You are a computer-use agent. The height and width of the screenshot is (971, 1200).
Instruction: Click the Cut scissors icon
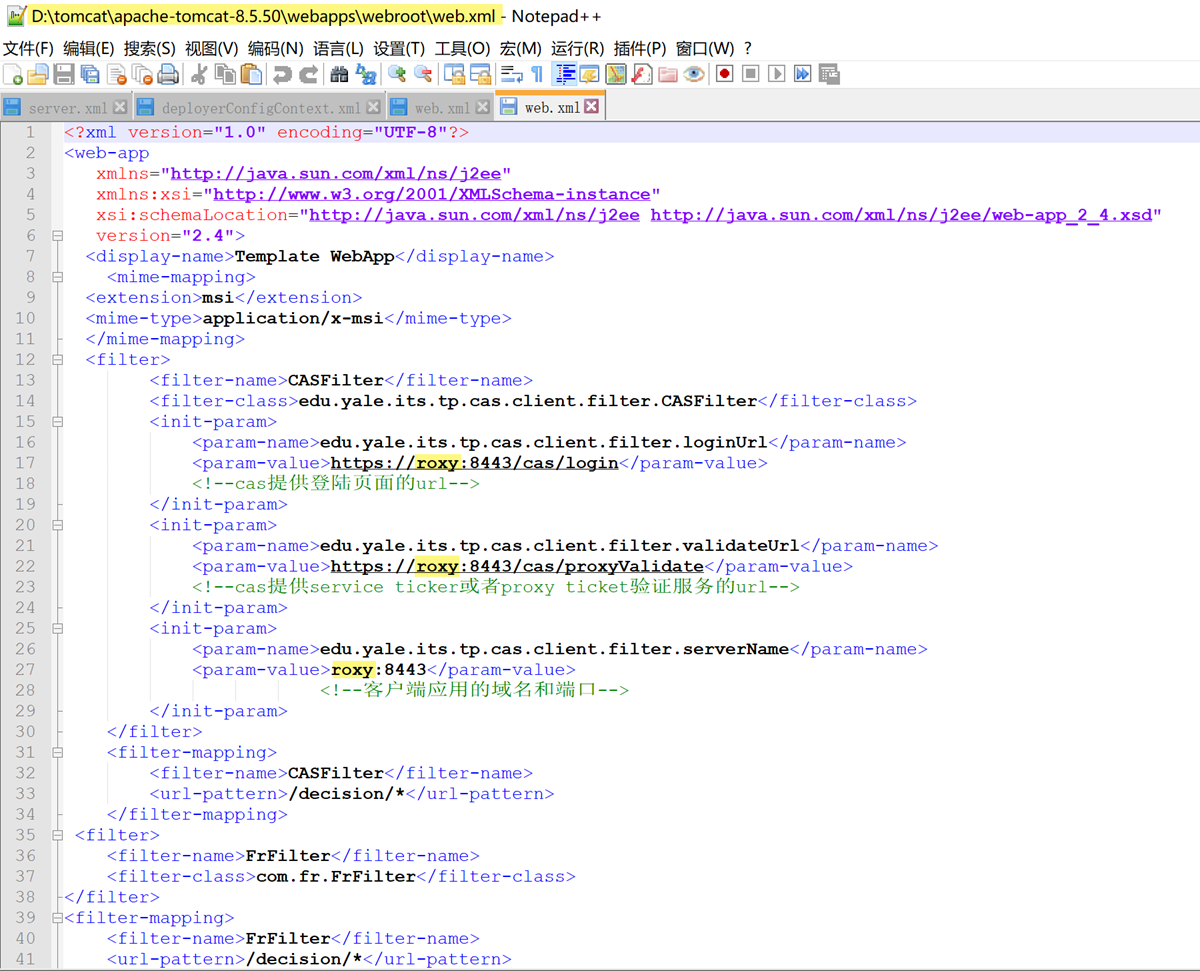(199, 74)
